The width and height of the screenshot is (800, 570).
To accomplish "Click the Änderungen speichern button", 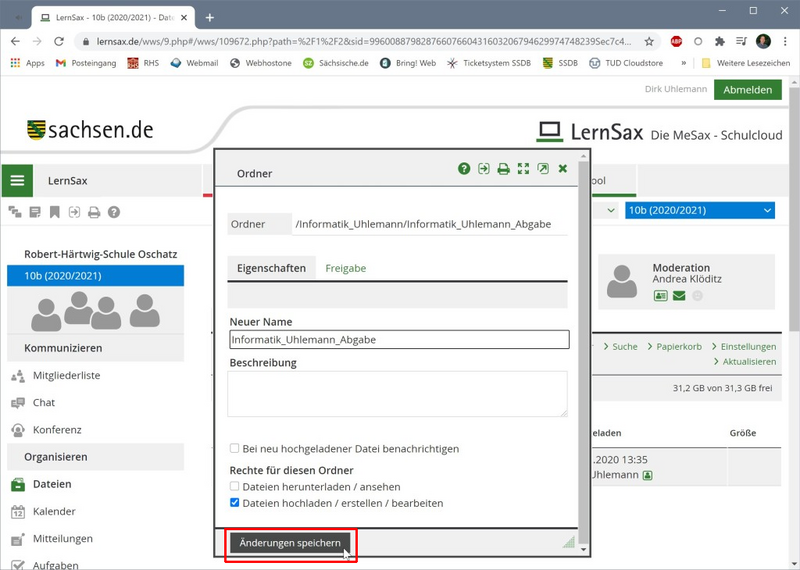I will (x=290, y=543).
